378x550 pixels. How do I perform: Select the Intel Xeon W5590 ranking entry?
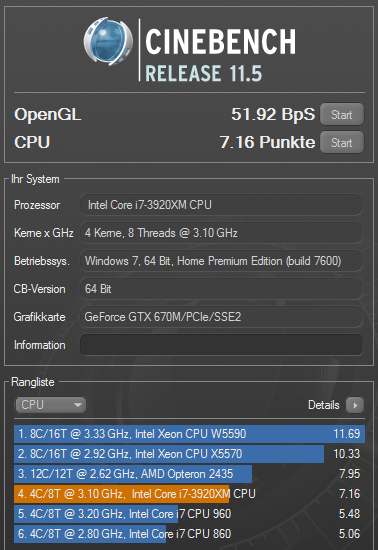[x=189, y=434]
